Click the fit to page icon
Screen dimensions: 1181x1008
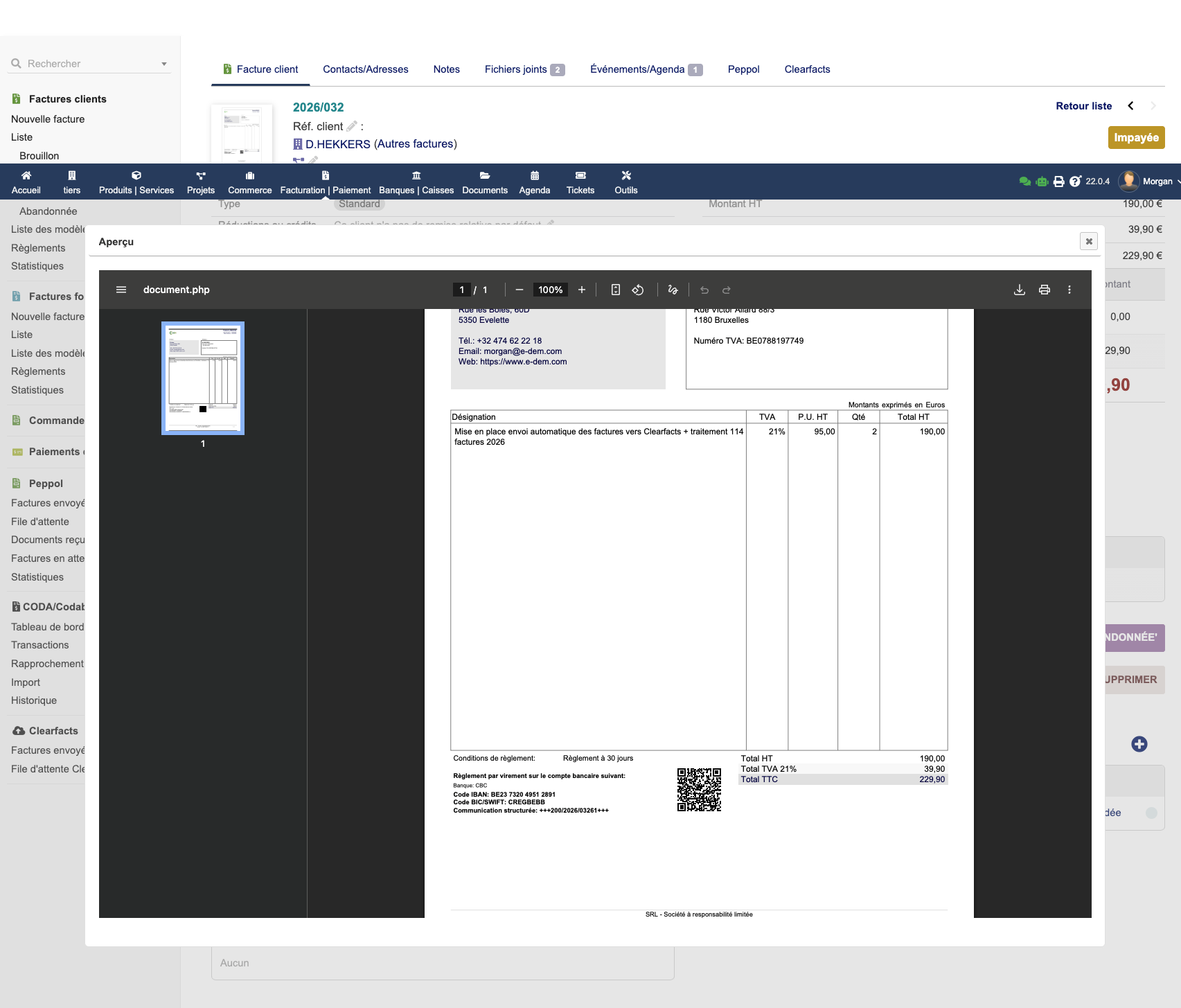pyautogui.click(x=615, y=290)
